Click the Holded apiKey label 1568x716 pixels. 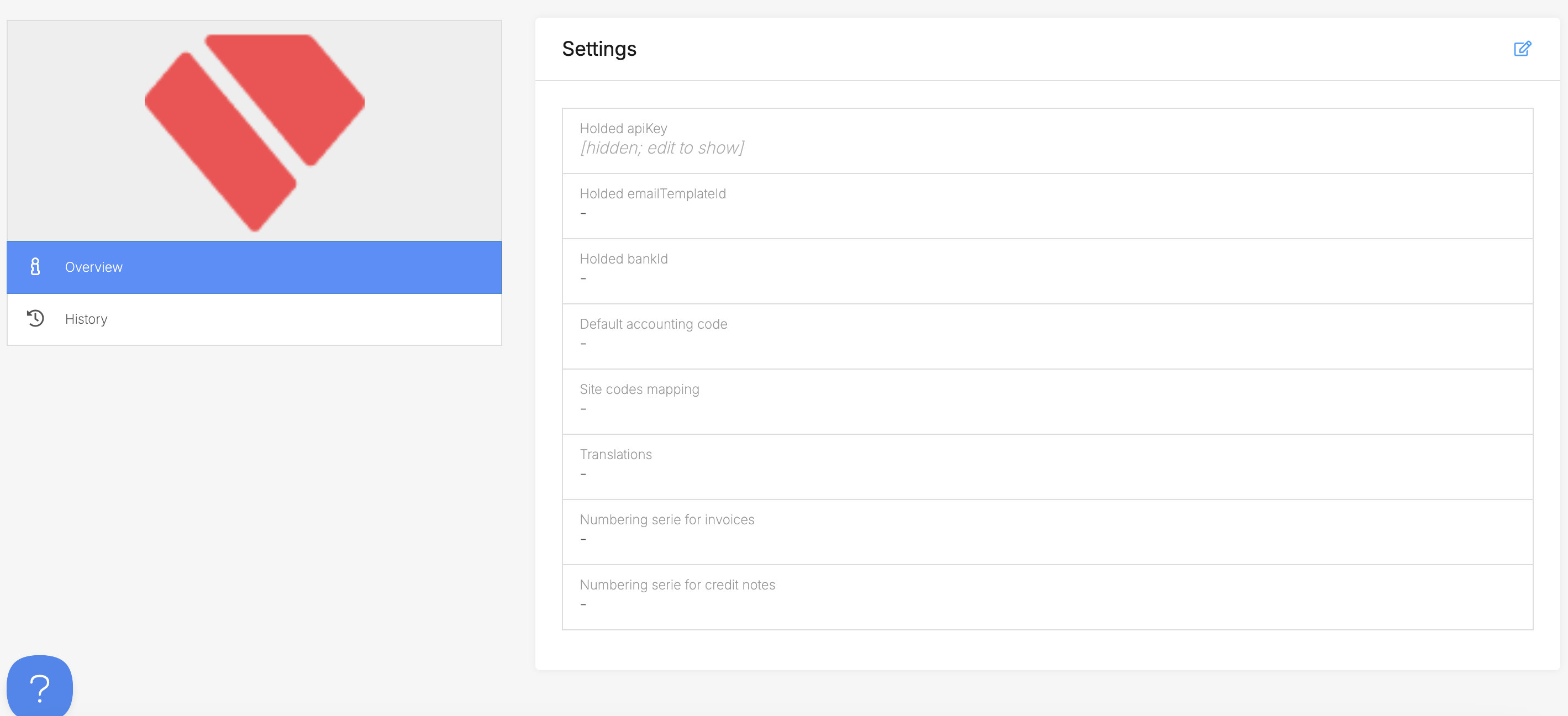(623, 129)
